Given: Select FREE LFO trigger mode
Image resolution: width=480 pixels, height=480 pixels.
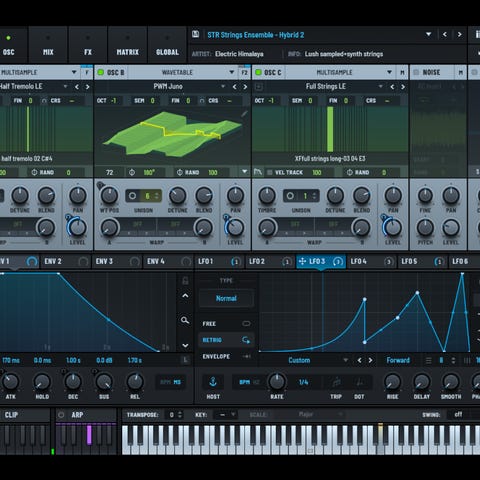Looking at the screenshot, I should click(x=226, y=324).
